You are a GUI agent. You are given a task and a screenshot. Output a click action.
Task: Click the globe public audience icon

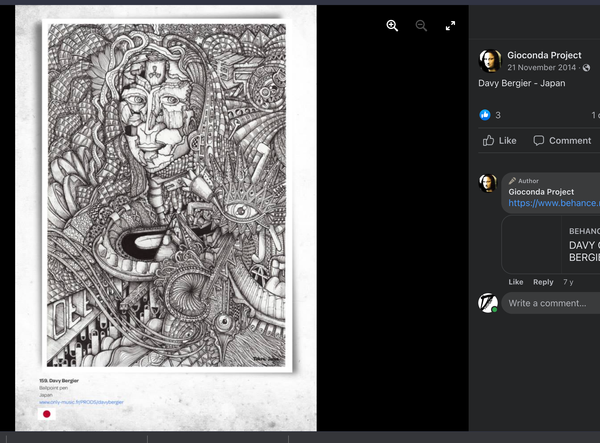tap(586, 68)
